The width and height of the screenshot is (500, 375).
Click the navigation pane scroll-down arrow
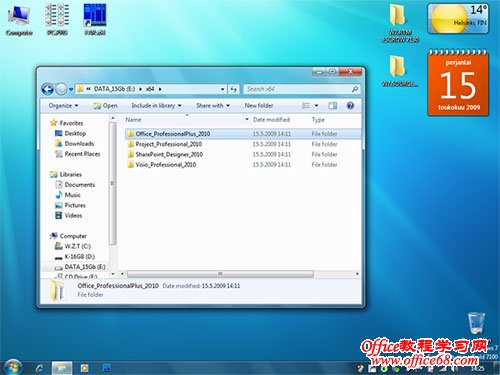(x=113, y=274)
